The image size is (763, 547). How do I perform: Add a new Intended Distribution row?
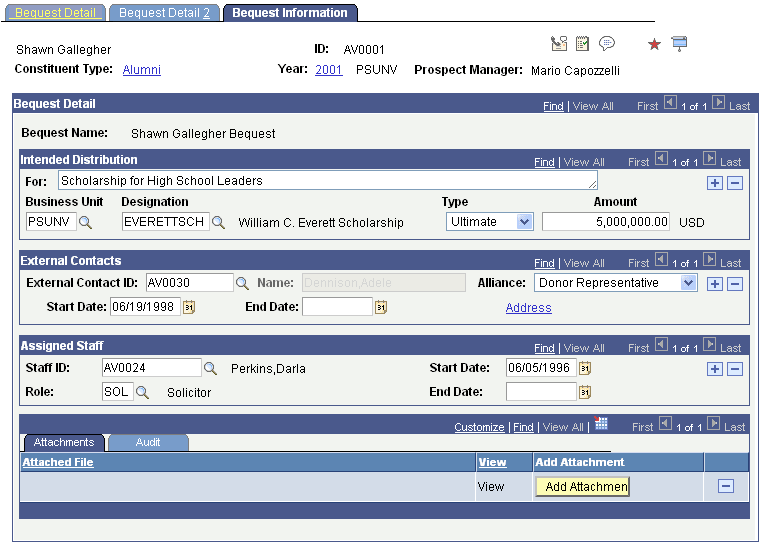click(x=714, y=183)
